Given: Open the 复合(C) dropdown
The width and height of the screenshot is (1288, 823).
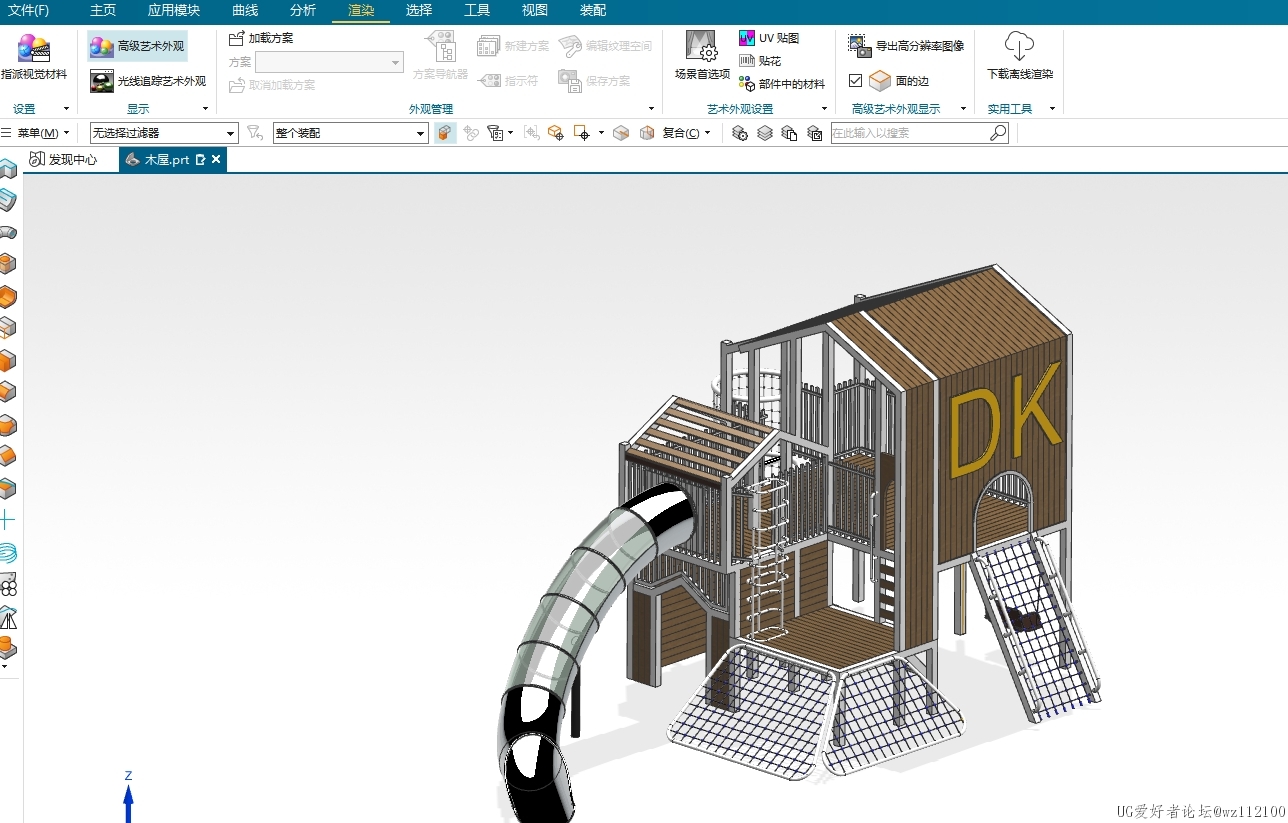Looking at the screenshot, I should 686,133.
